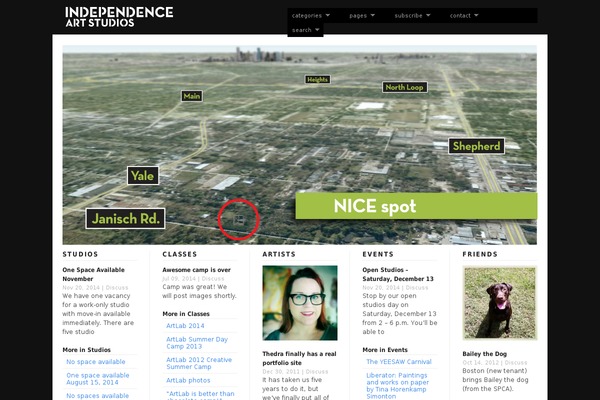Open The YEESAW Carnival link
This screenshot has height=400, width=600.
click(399, 362)
